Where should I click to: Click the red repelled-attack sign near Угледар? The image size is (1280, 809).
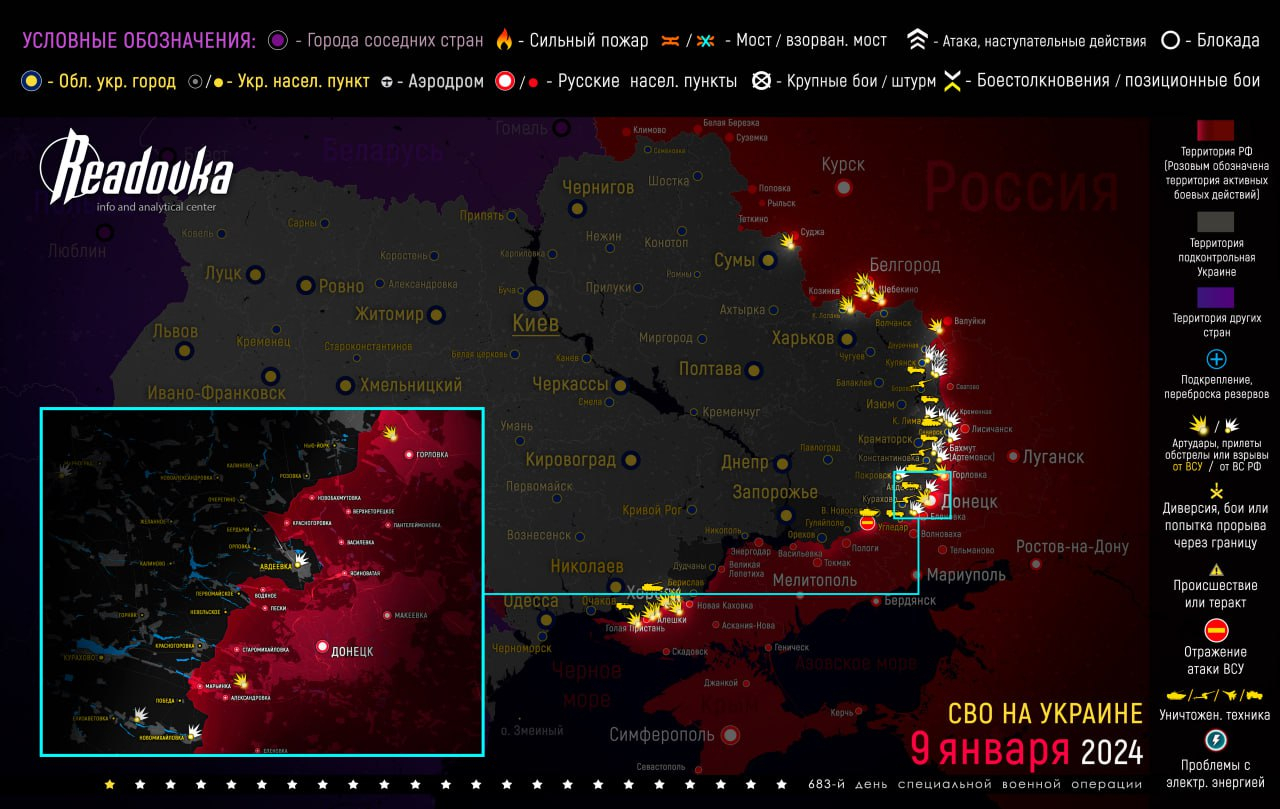[867, 522]
